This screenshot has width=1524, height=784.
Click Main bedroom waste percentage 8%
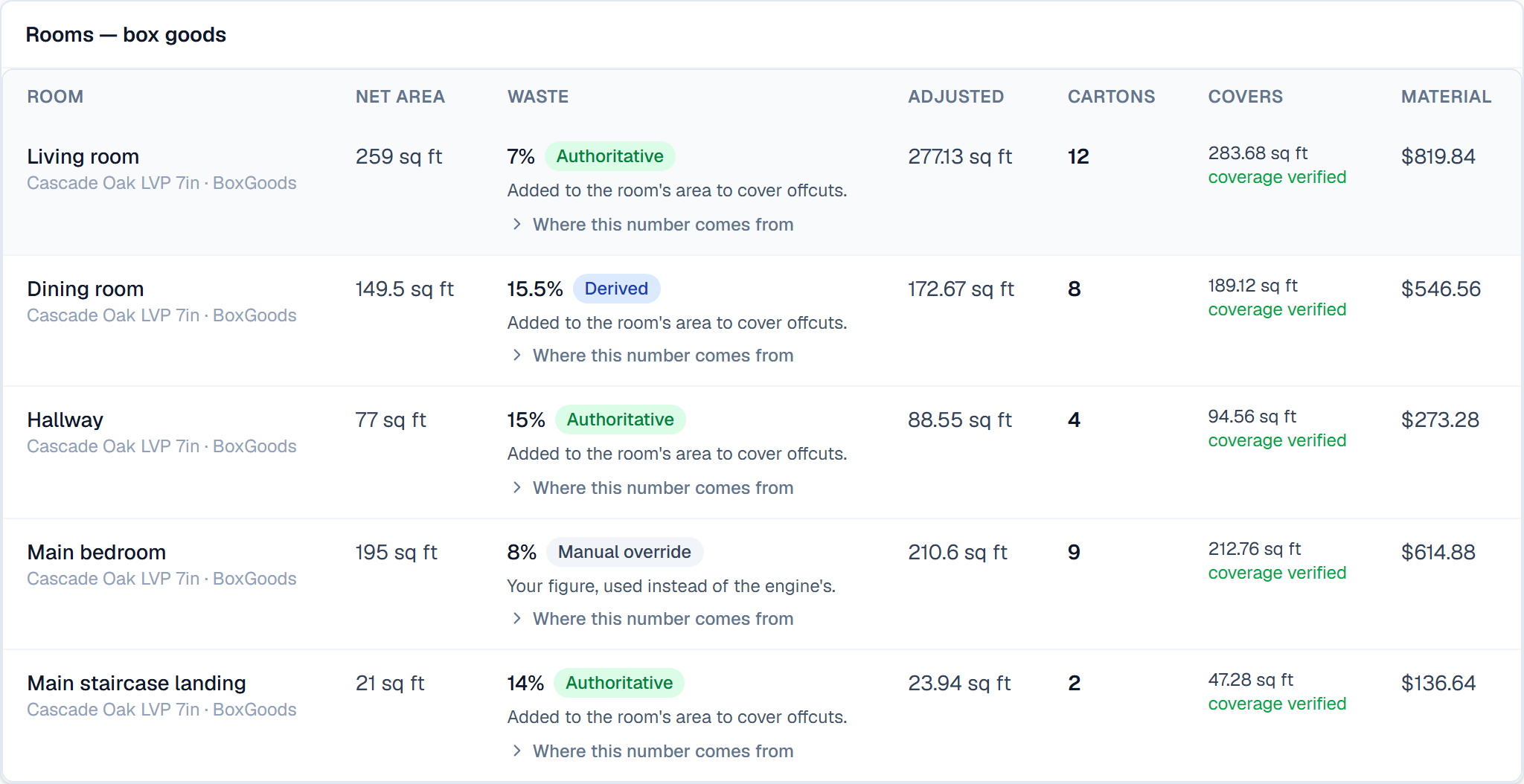tap(522, 552)
